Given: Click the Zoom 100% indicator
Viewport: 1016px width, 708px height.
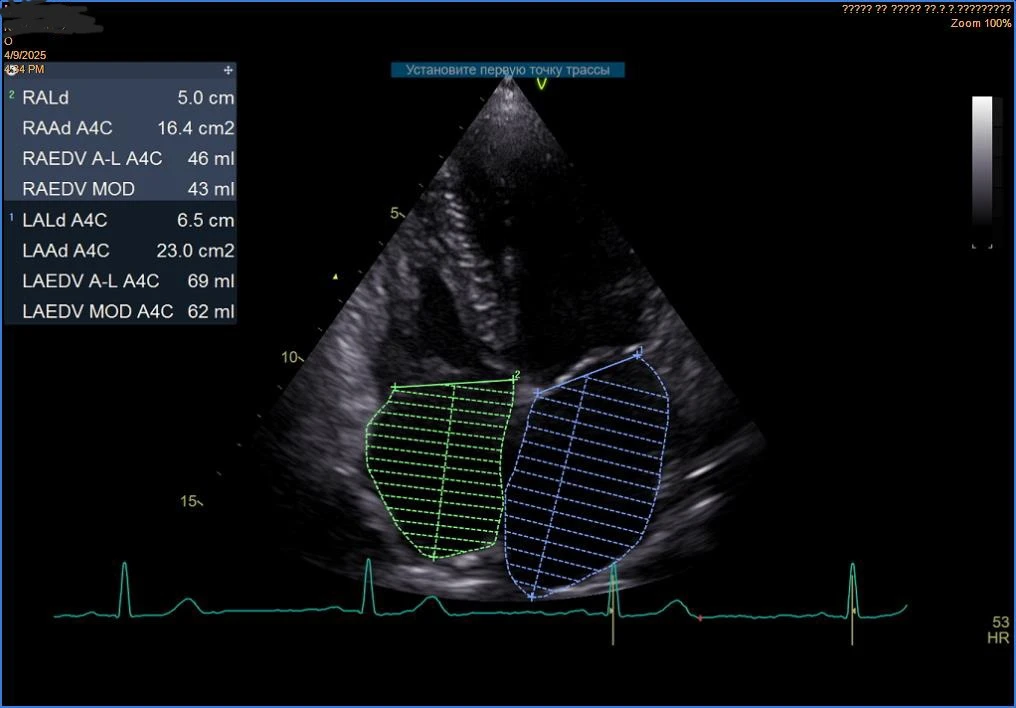Looking at the screenshot, I should pos(980,23).
